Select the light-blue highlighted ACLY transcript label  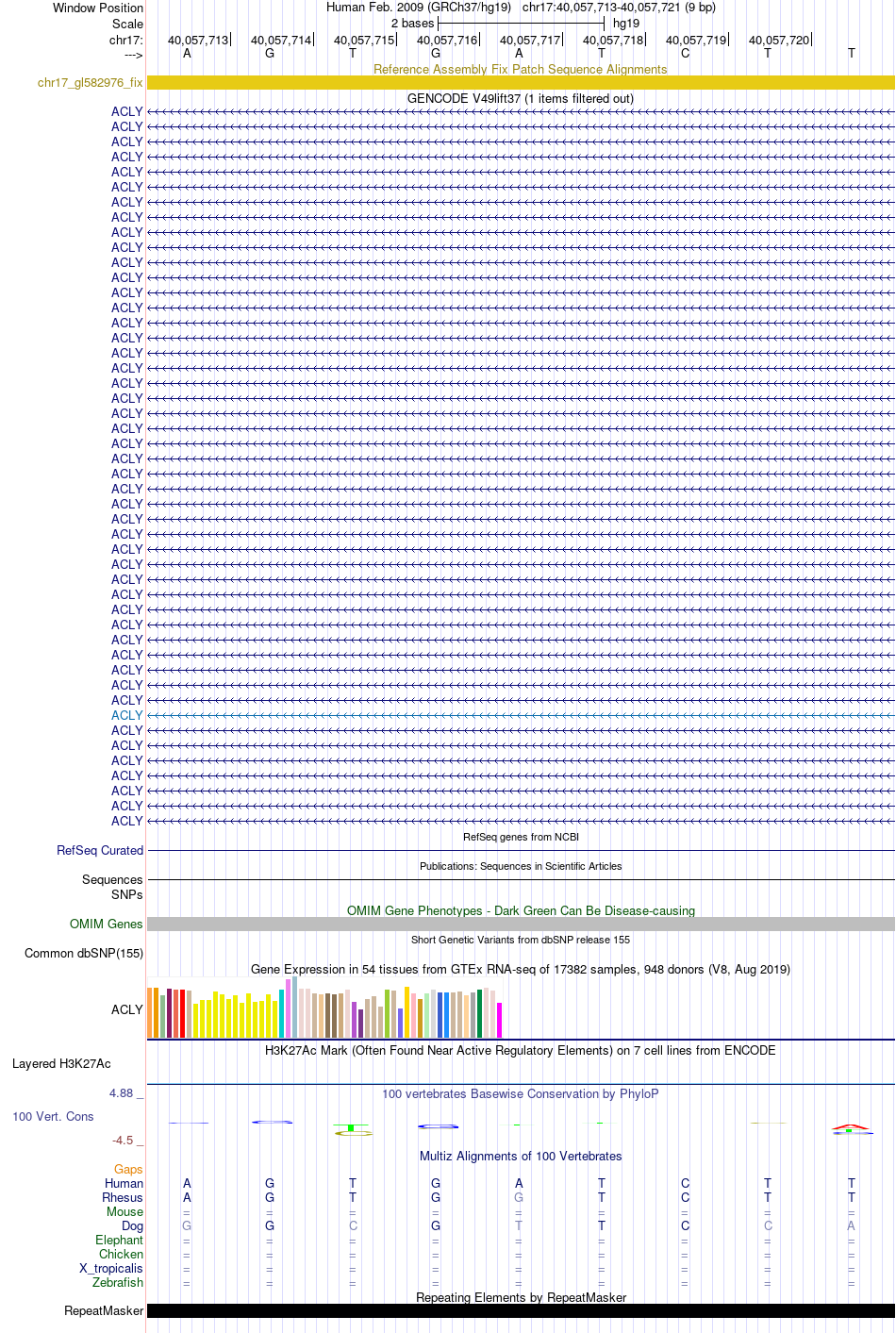(127, 715)
